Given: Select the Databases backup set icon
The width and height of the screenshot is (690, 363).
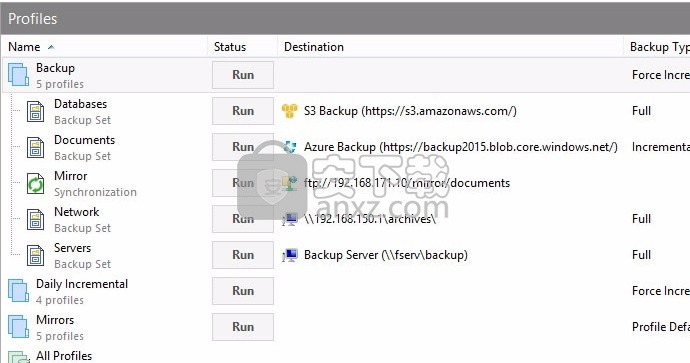Looking at the screenshot, I should coord(36,111).
